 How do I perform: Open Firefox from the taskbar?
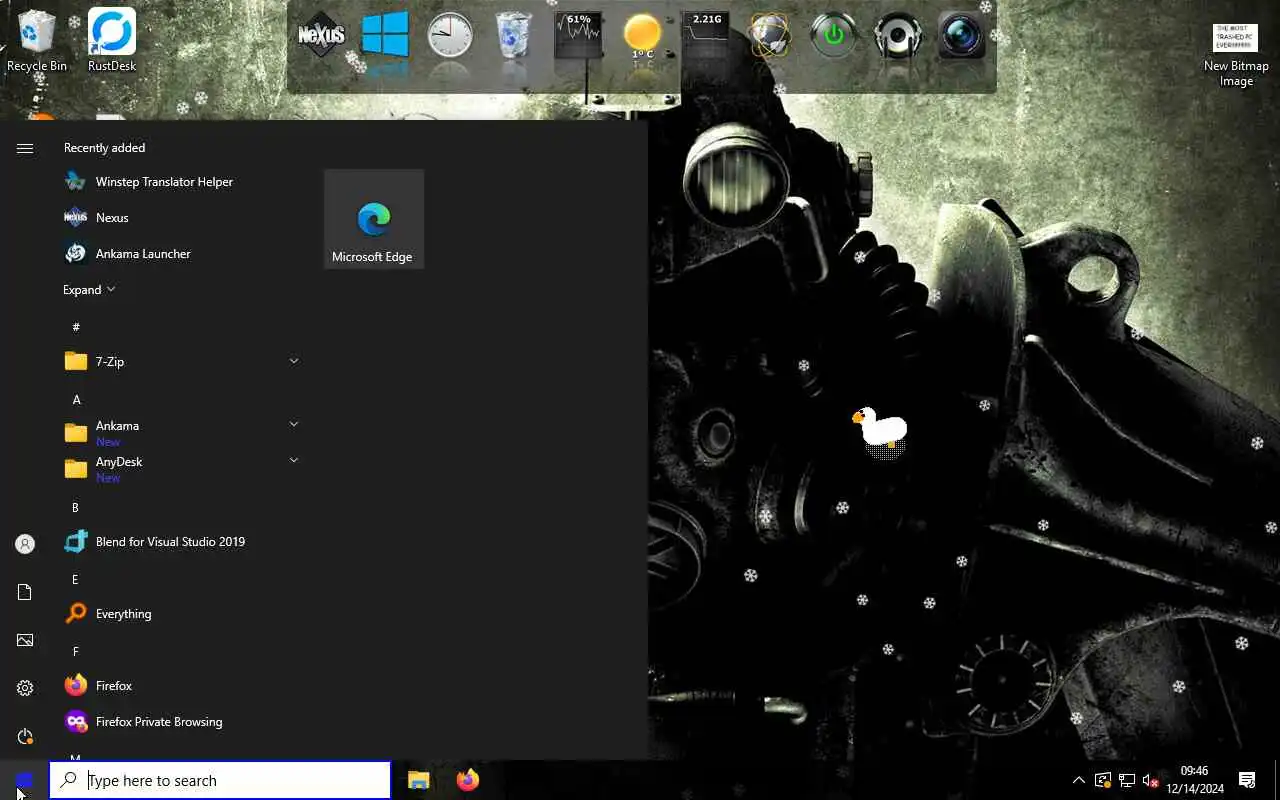tap(467, 780)
